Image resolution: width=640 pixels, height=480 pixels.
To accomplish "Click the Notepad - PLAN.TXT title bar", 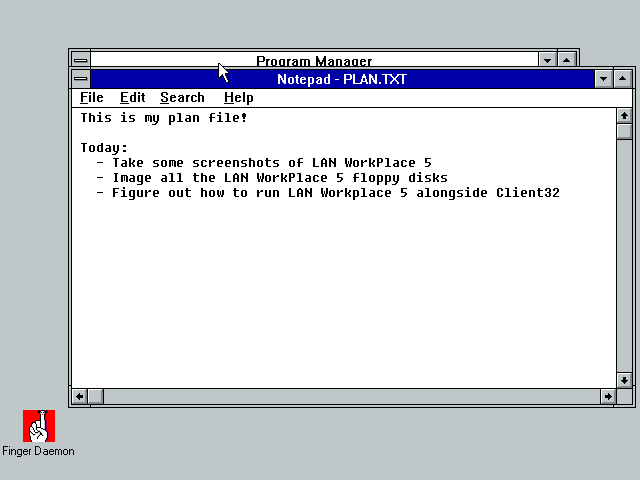I will click(342, 79).
